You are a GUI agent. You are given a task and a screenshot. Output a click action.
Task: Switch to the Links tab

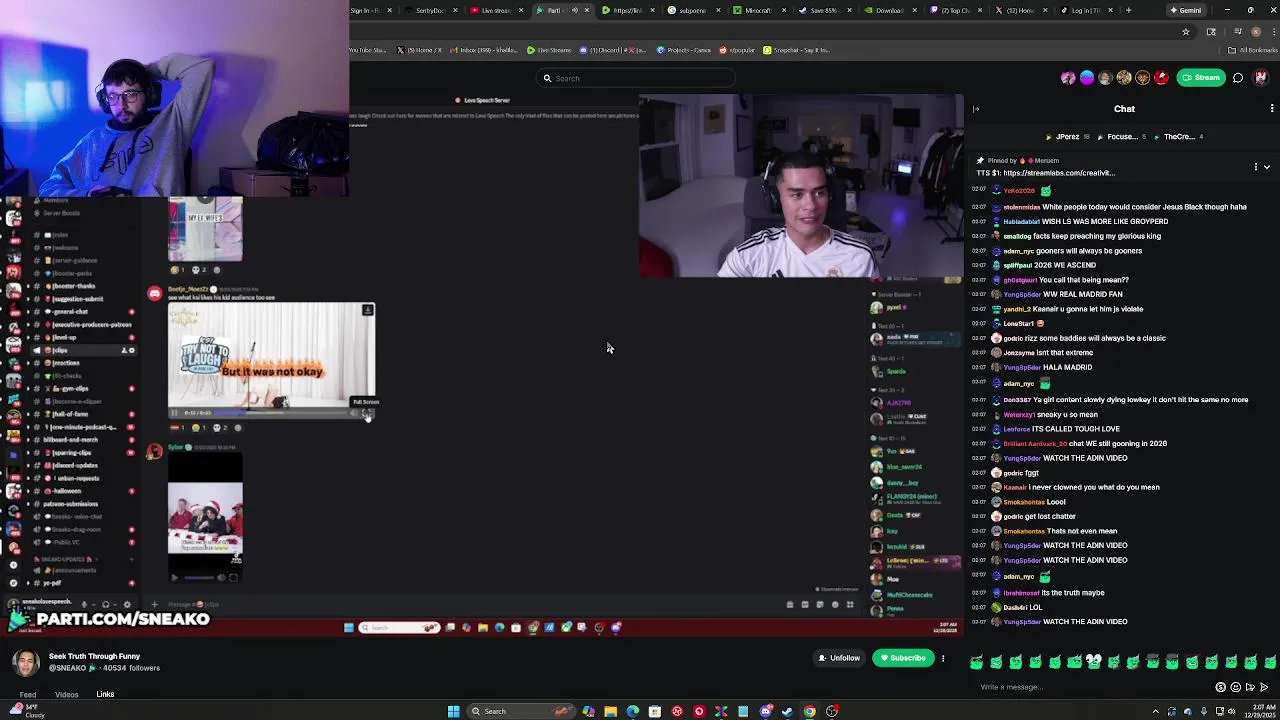pos(105,694)
